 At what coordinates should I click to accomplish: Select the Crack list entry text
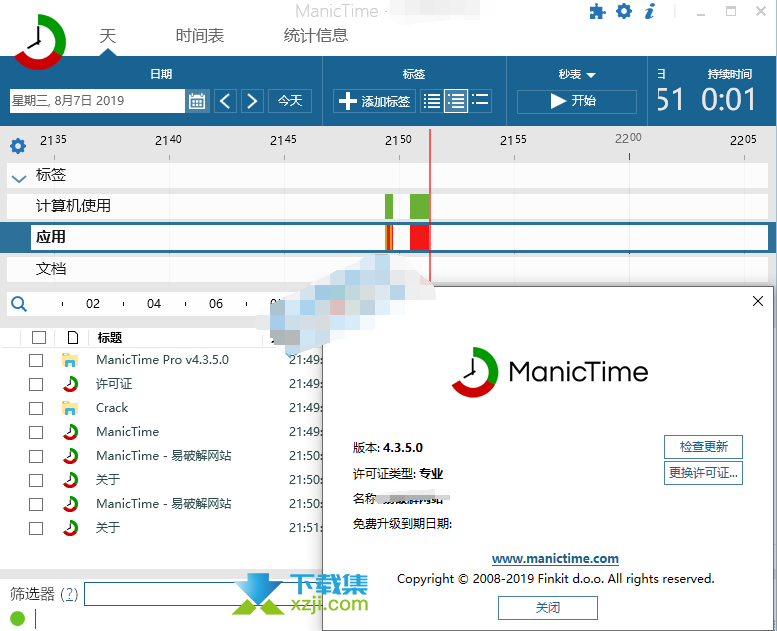[x=112, y=408]
